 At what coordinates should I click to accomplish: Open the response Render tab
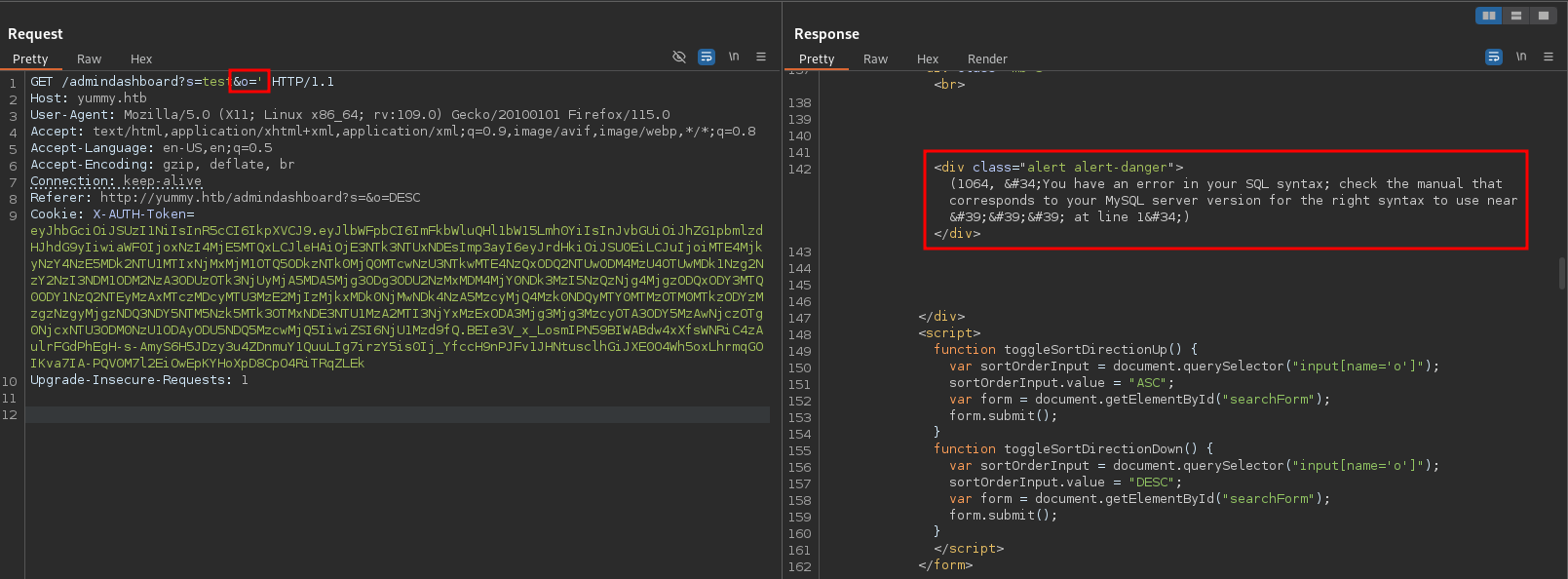pyautogui.click(x=987, y=59)
